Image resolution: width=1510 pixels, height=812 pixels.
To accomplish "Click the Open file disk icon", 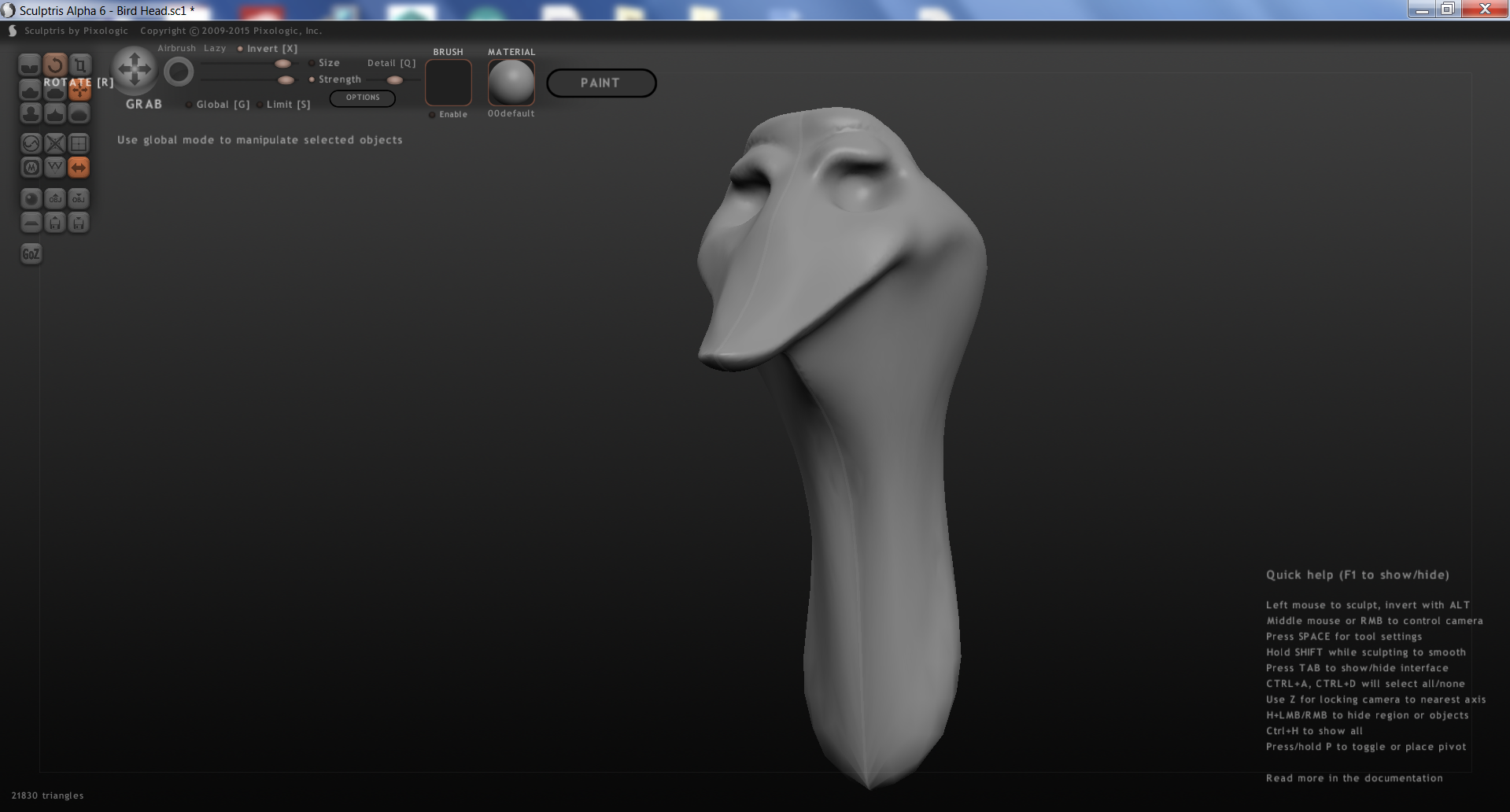I will pos(55,223).
